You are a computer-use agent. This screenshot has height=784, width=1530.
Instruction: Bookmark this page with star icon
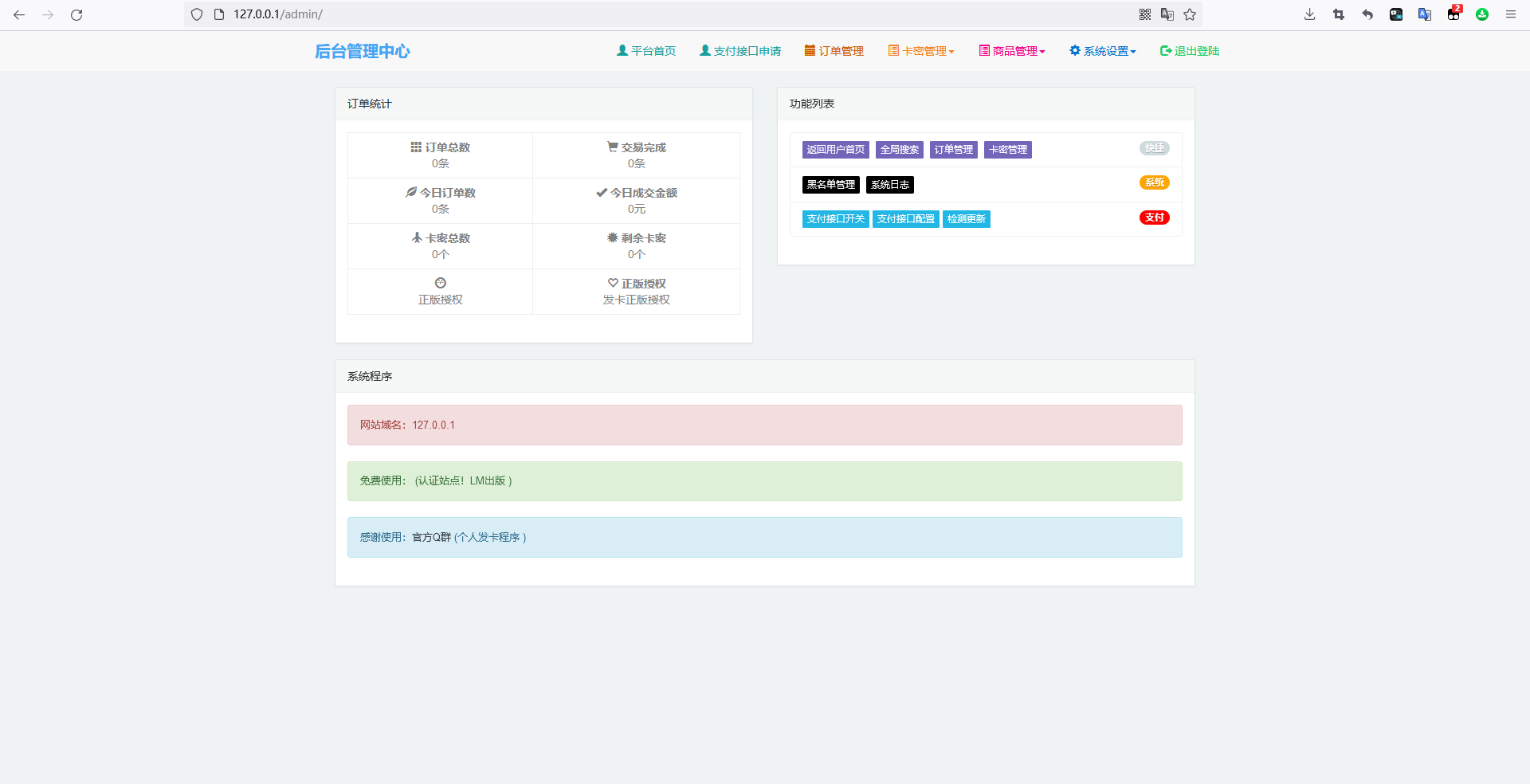tap(1190, 14)
